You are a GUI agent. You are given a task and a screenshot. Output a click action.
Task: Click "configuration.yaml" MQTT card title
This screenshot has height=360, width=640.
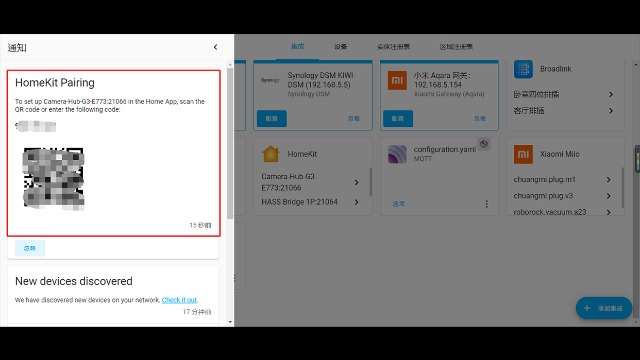tap(445, 149)
